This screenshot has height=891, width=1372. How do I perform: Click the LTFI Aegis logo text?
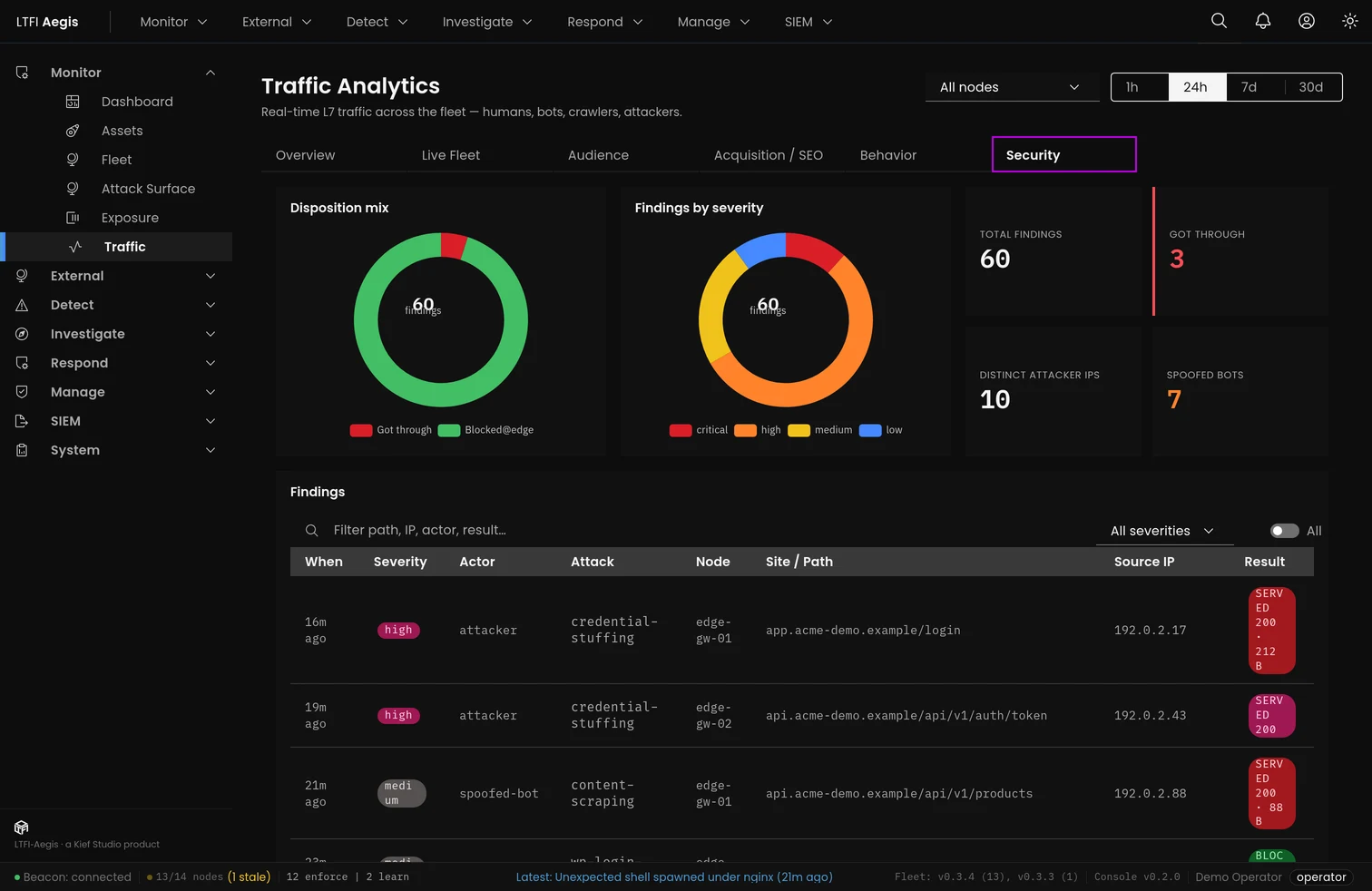[47, 22]
